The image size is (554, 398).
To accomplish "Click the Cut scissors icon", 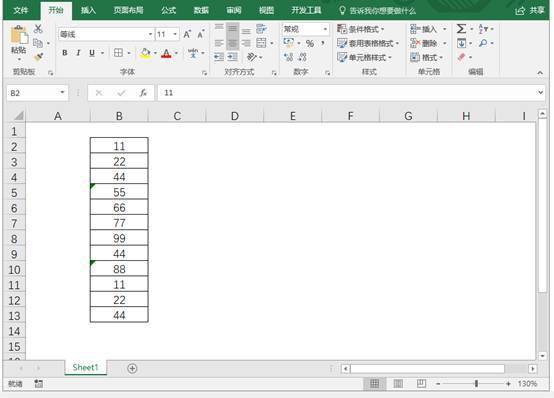I will [38, 29].
